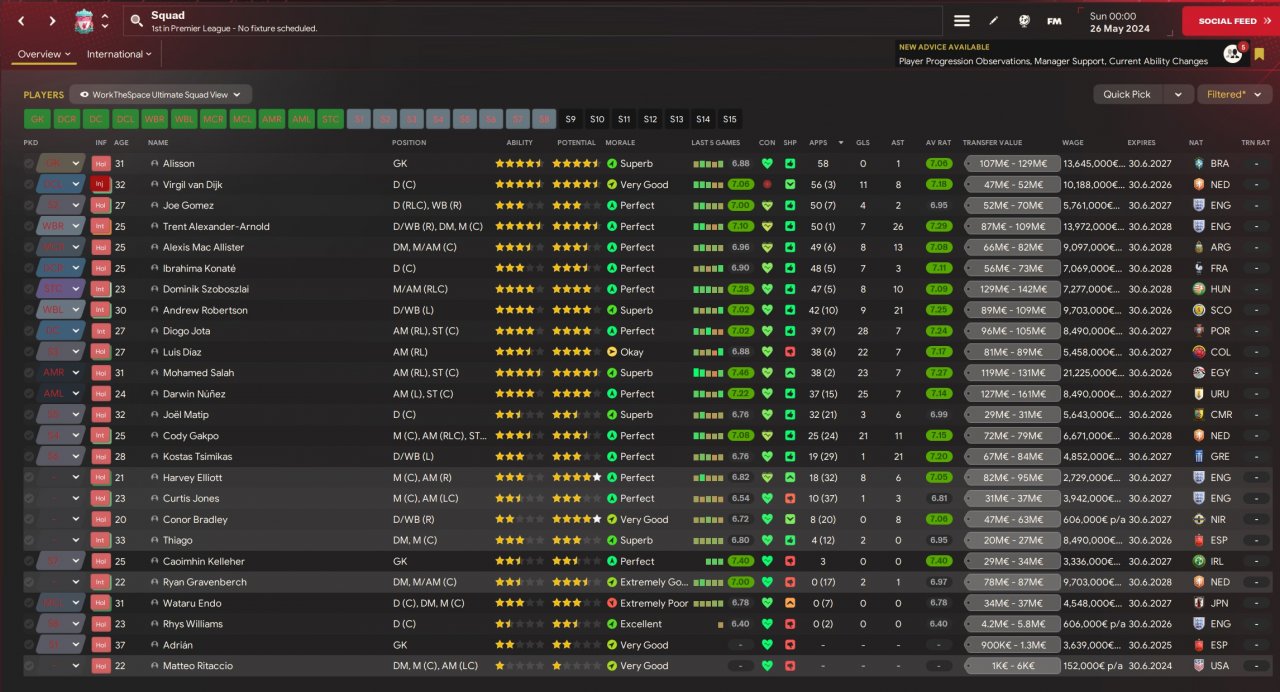Screen dimensions: 1280x692
Task: Sort by the TRANSFER VALUE column header
Action: point(992,143)
